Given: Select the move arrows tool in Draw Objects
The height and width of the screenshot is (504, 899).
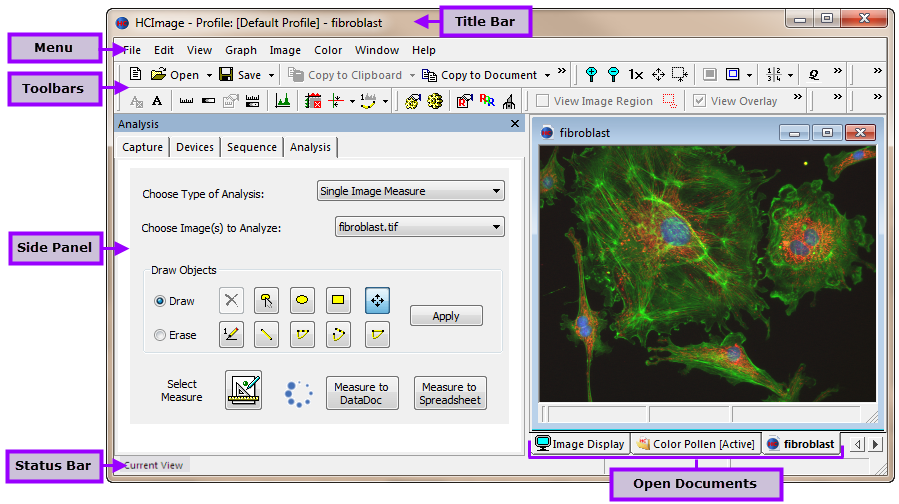Looking at the screenshot, I should [377, 300].
